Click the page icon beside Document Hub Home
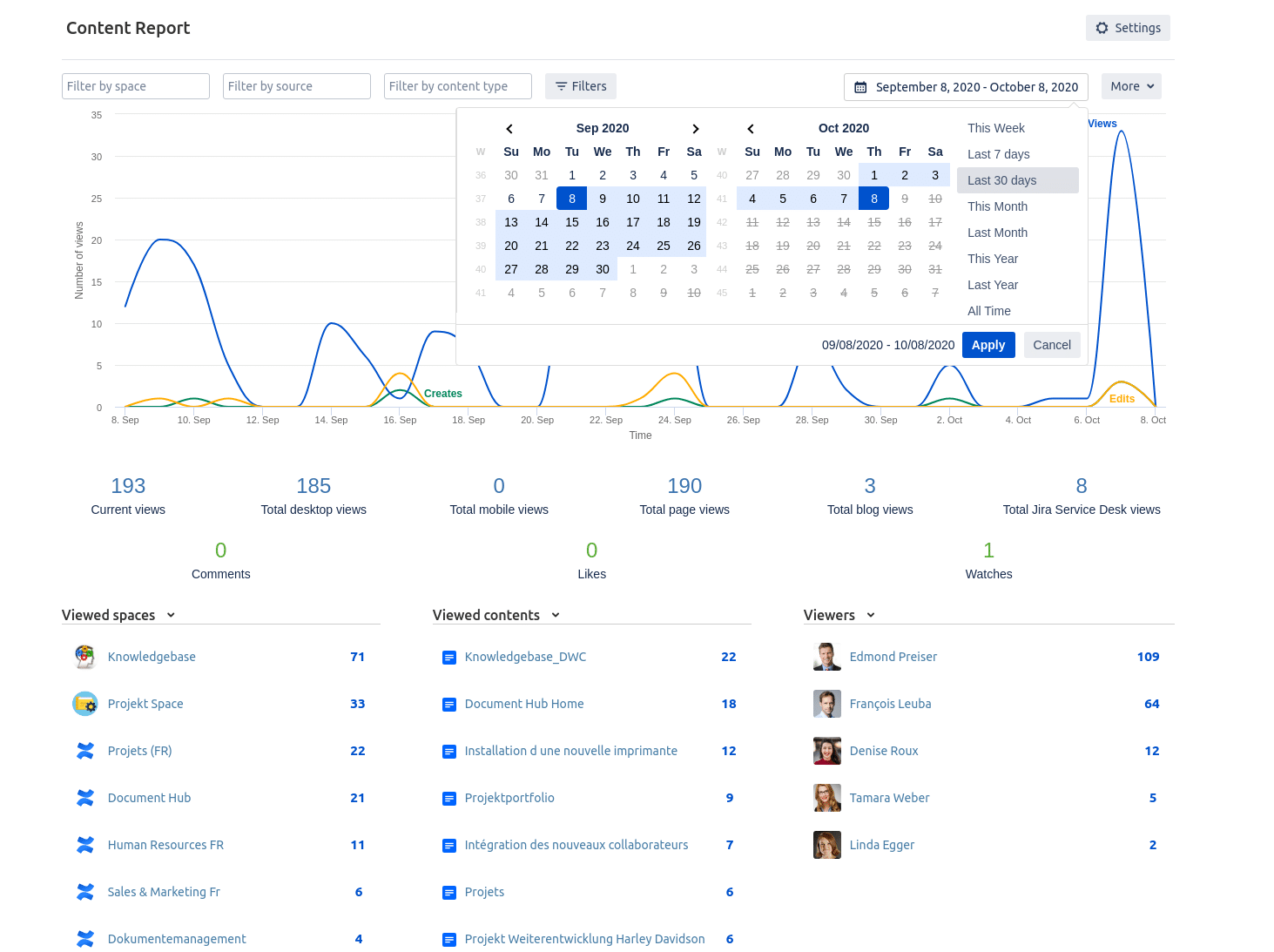1274x952 pixels. pyautogui.click(x=449, y=704)
